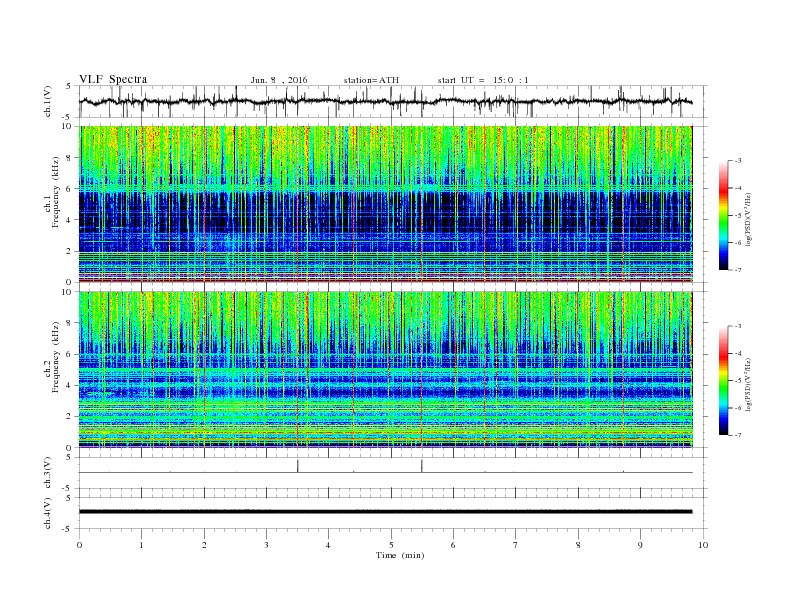Screen dimensions: 792x612
Task: Click the -3 value on ch.1 color bar
Action: pos(737,161)
